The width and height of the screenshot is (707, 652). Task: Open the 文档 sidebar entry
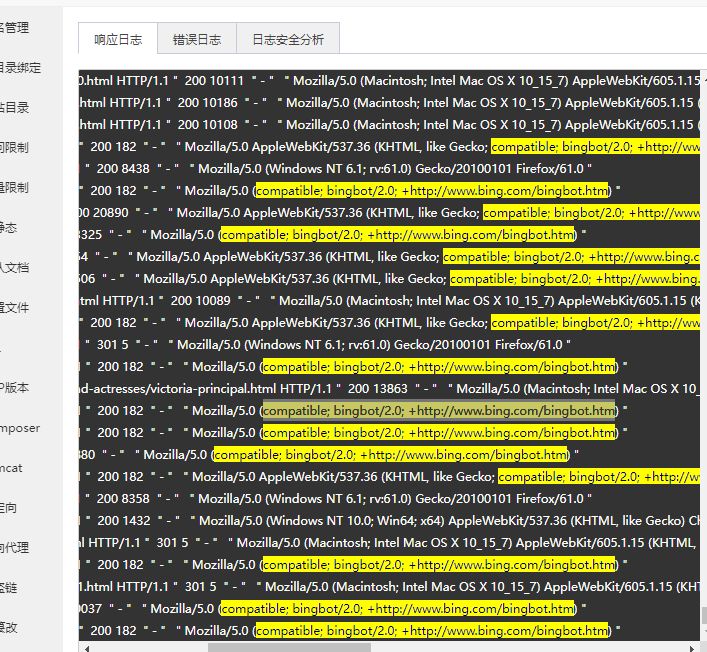tap(14, 267)
